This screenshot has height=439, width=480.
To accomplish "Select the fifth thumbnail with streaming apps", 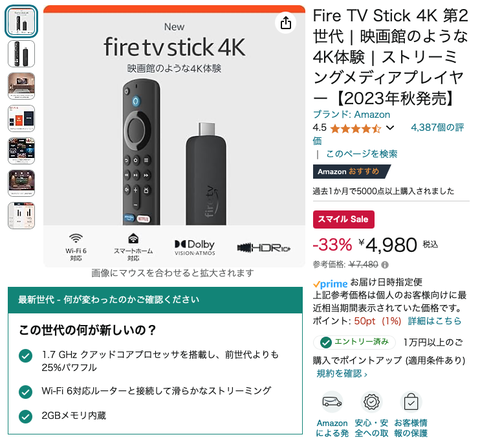I will (21, 151).
